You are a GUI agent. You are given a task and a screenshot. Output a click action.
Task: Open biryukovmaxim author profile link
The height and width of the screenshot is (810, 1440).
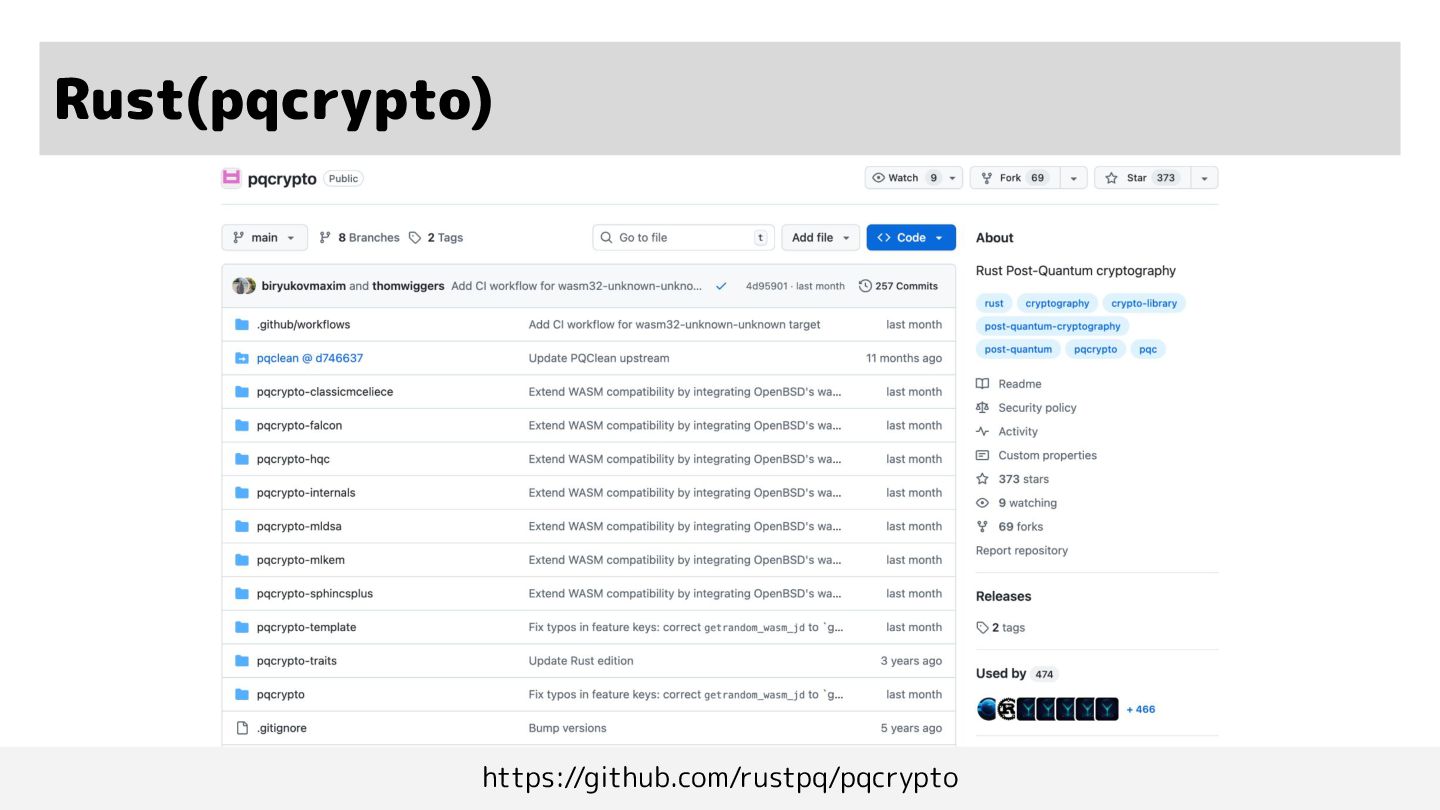click(304, 286)
